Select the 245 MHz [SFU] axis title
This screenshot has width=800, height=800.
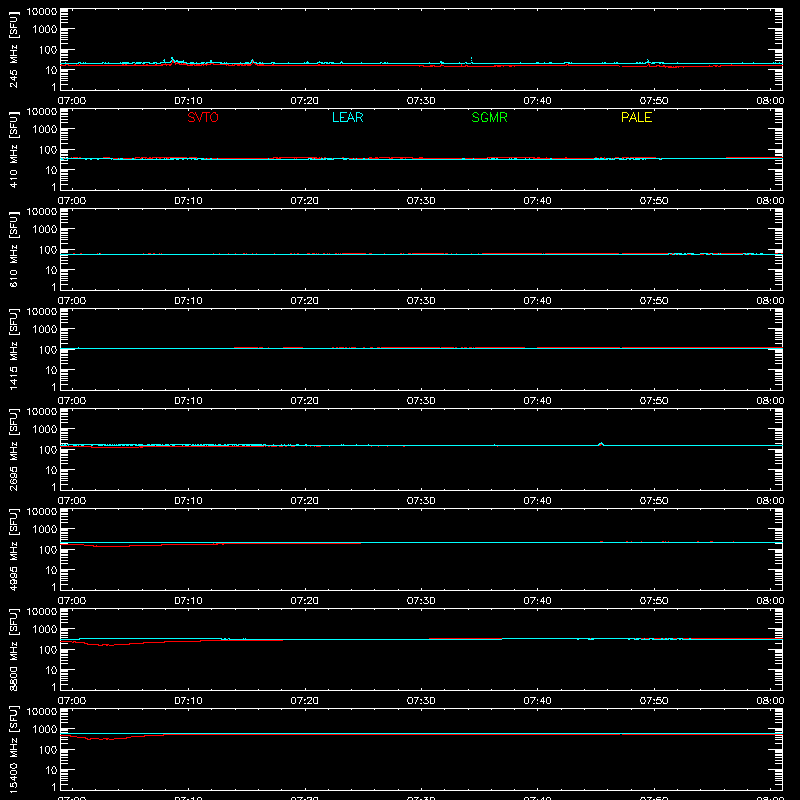(x=13, y=49)
